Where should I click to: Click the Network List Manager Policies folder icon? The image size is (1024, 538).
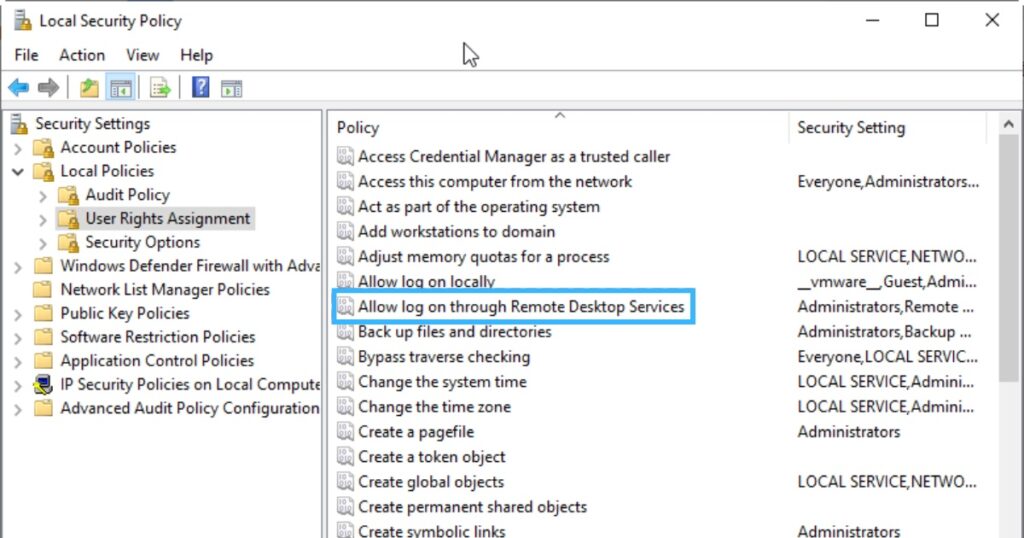[x=43, y=289]
